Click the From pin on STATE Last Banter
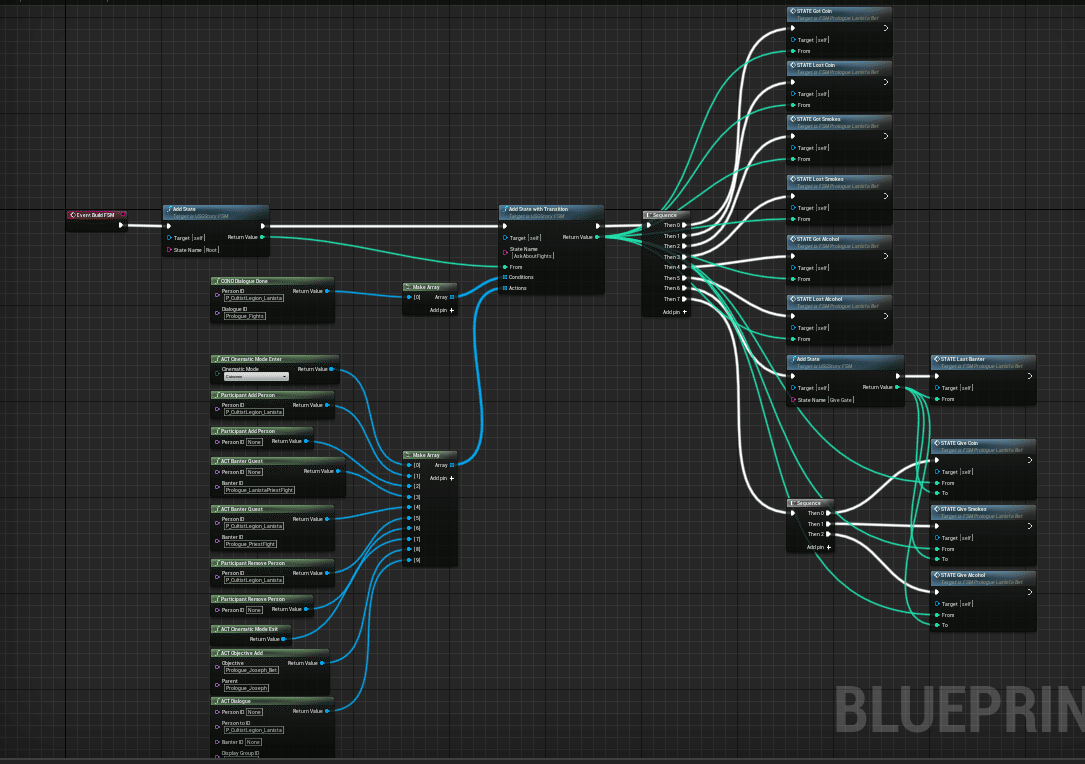 (x=937, y=399)
